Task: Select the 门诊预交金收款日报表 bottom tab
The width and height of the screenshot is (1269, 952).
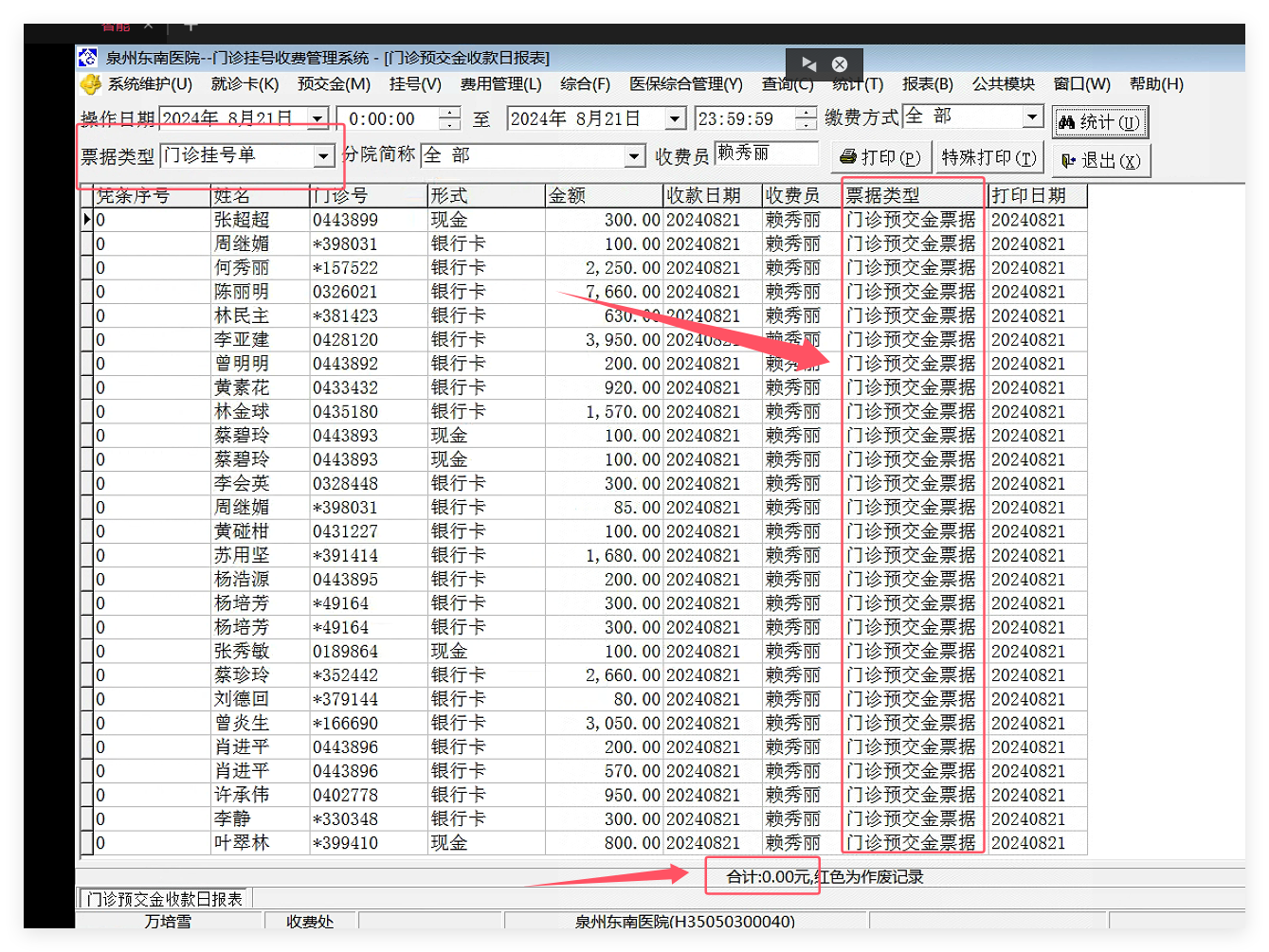Action: point(165,899)
